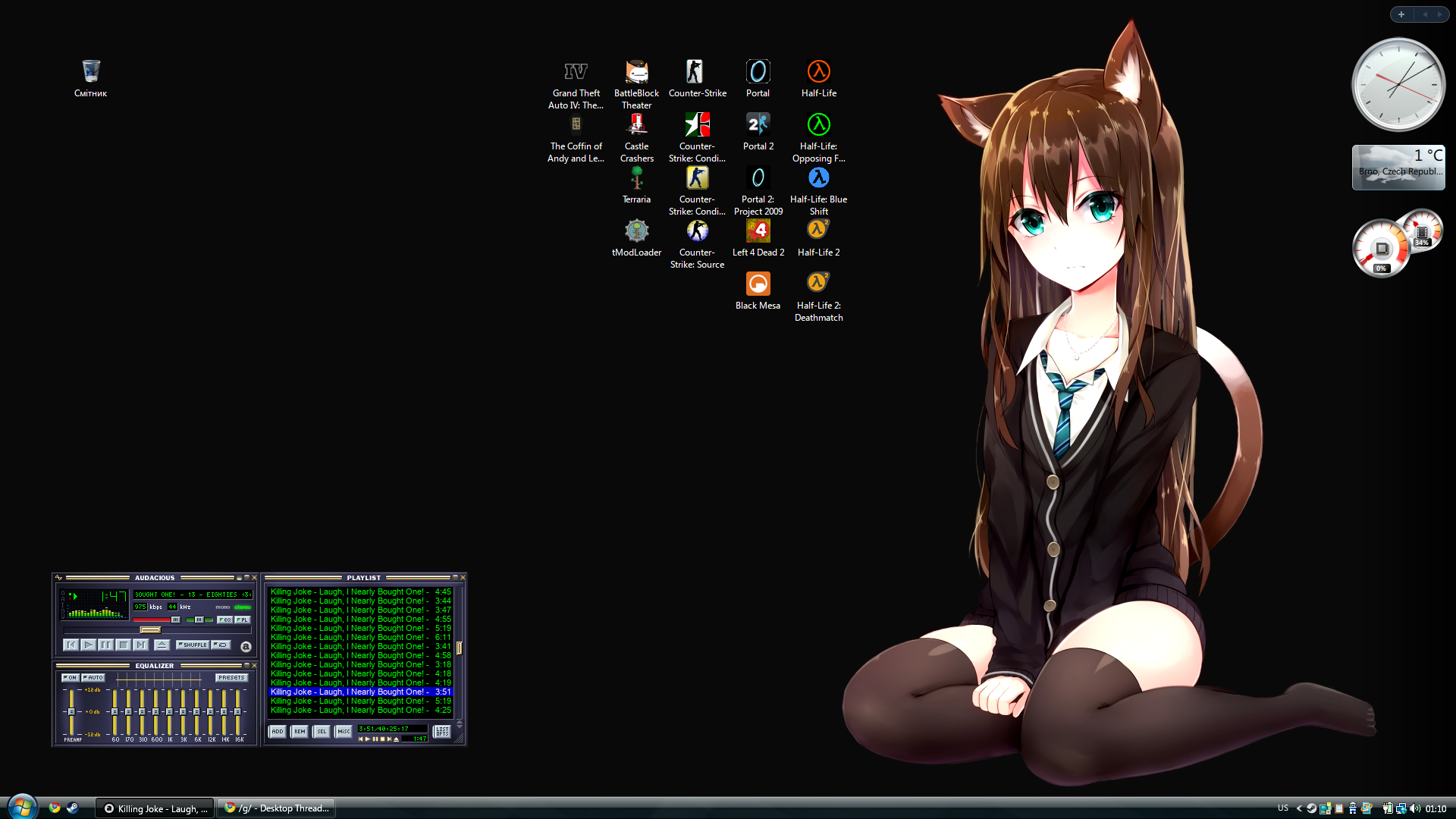Select the 4:55 track in playlist
The height and width of the screenshot is (819, 1456).
360,619
